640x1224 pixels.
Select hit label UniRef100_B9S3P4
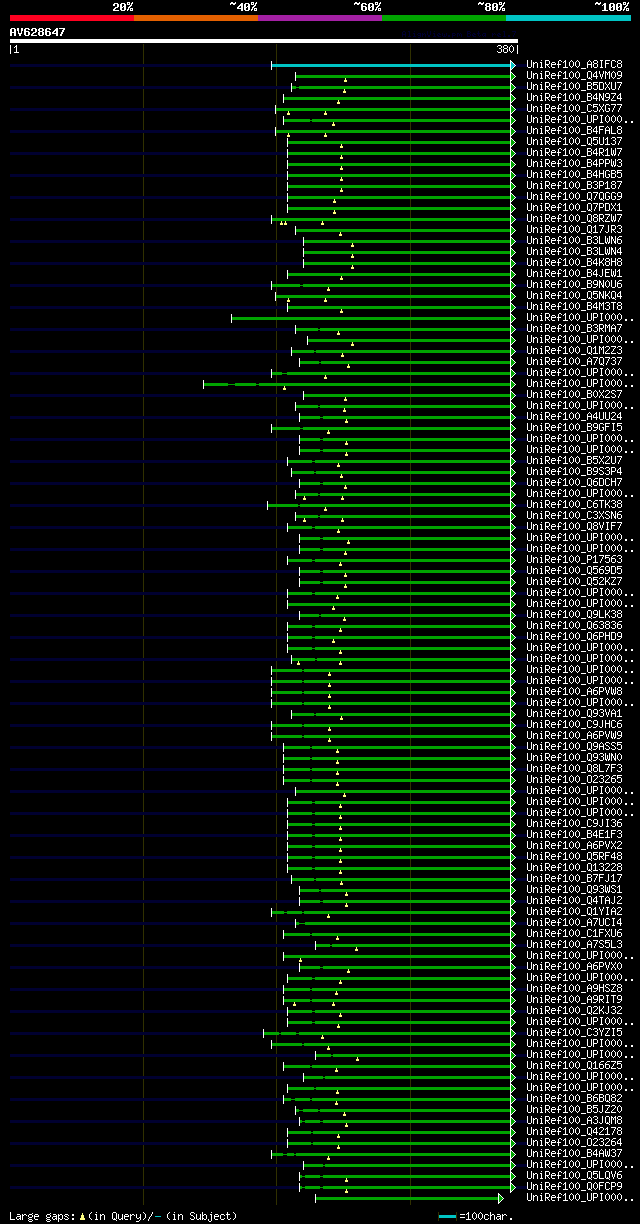click(x=574, y=472)
